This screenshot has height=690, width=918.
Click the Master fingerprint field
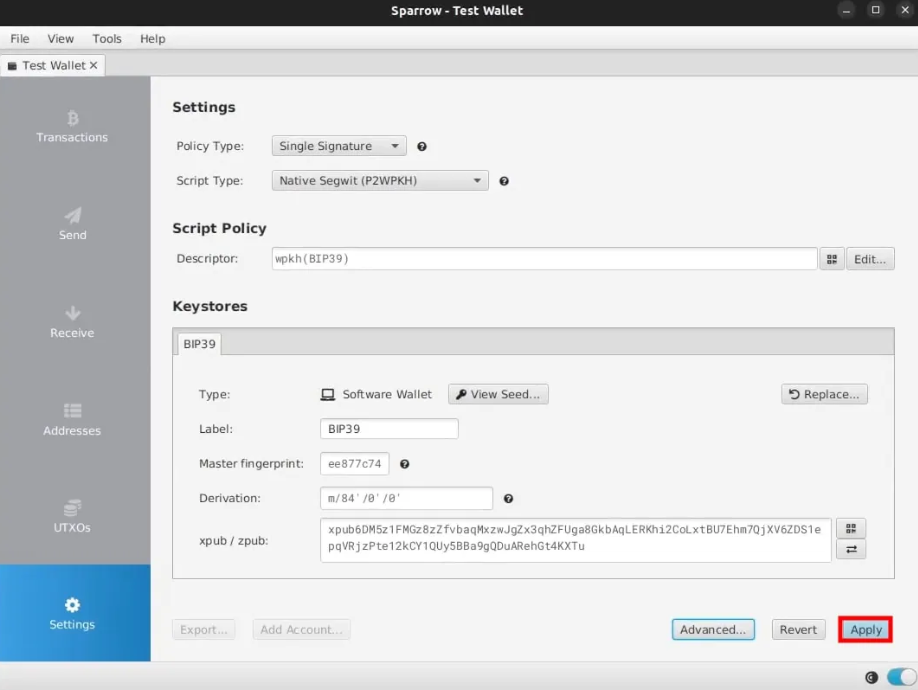coord(355,464)
